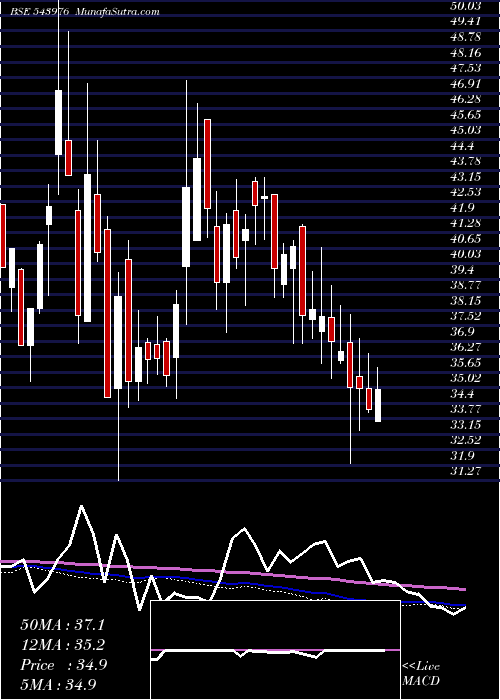Select the 46.28 price axis label
The image size is (500, 700).
[465, 99]
